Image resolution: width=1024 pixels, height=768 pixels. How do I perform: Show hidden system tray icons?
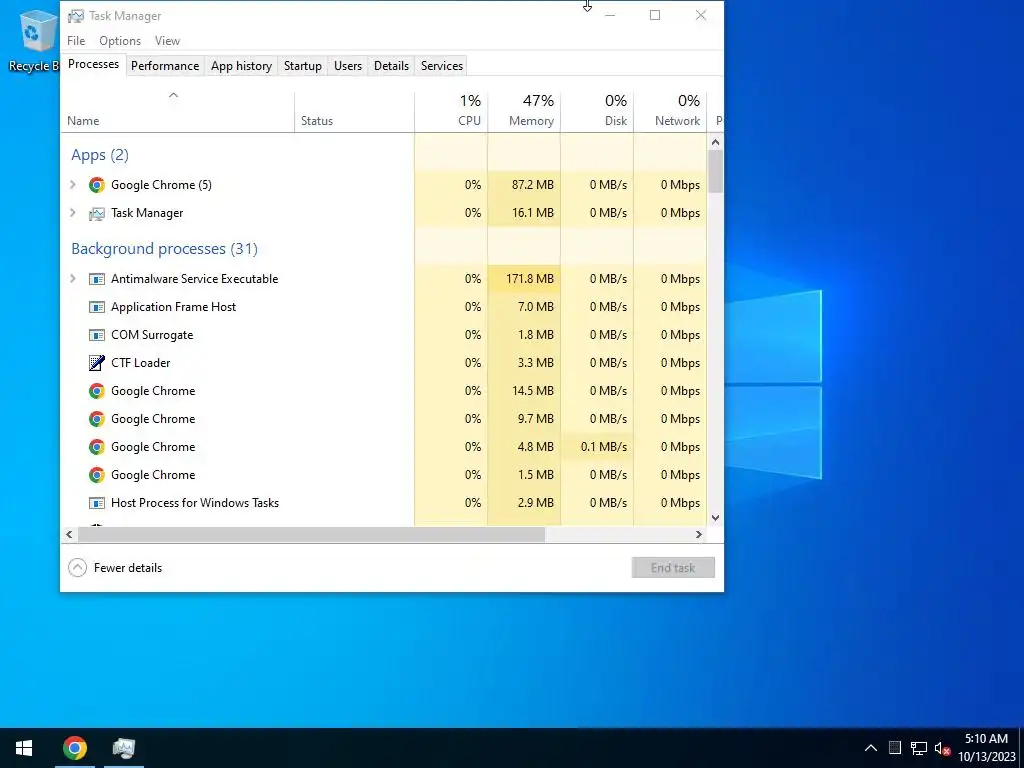(871, 748)
